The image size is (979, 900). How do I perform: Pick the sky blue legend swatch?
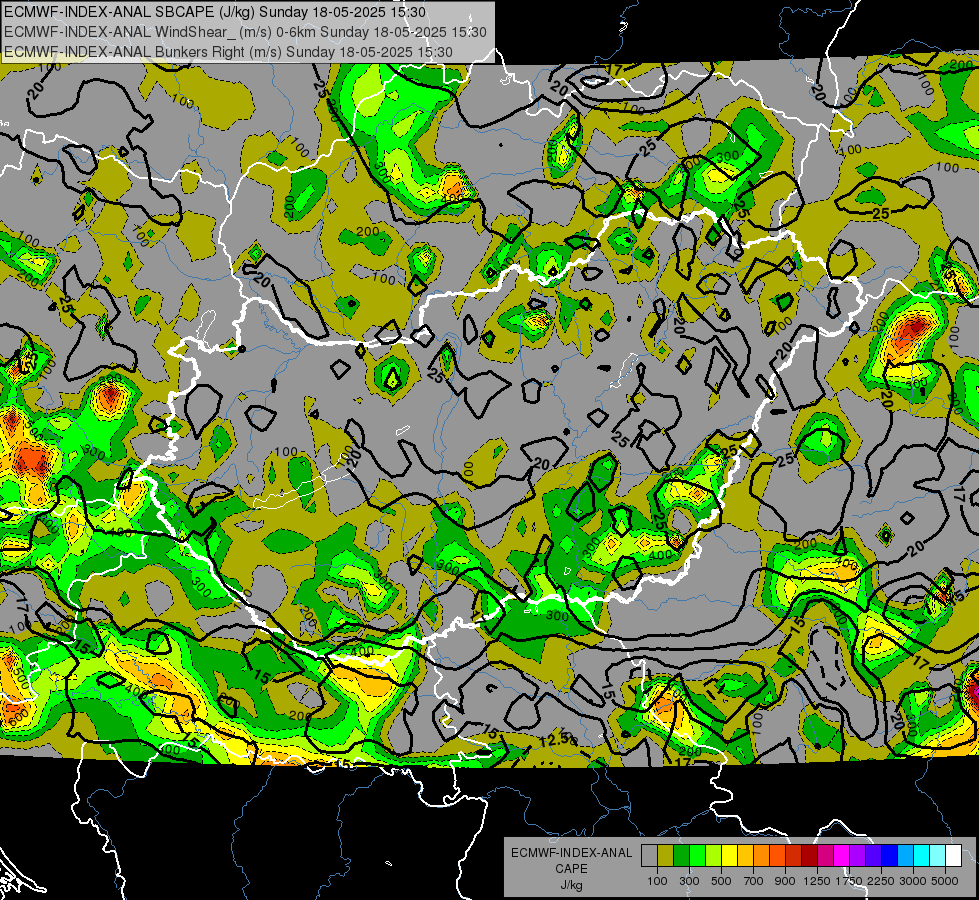[905, 856]
